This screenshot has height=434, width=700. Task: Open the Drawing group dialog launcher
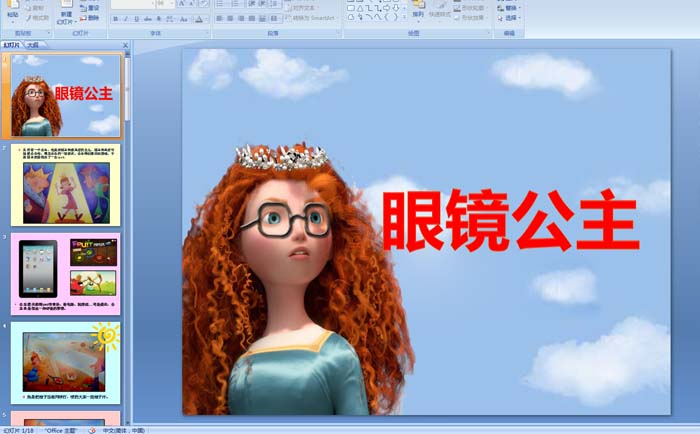[488, 33]
